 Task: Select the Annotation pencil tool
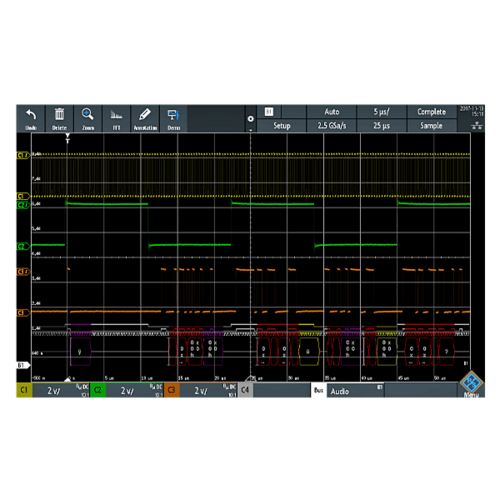pos(145,119)
